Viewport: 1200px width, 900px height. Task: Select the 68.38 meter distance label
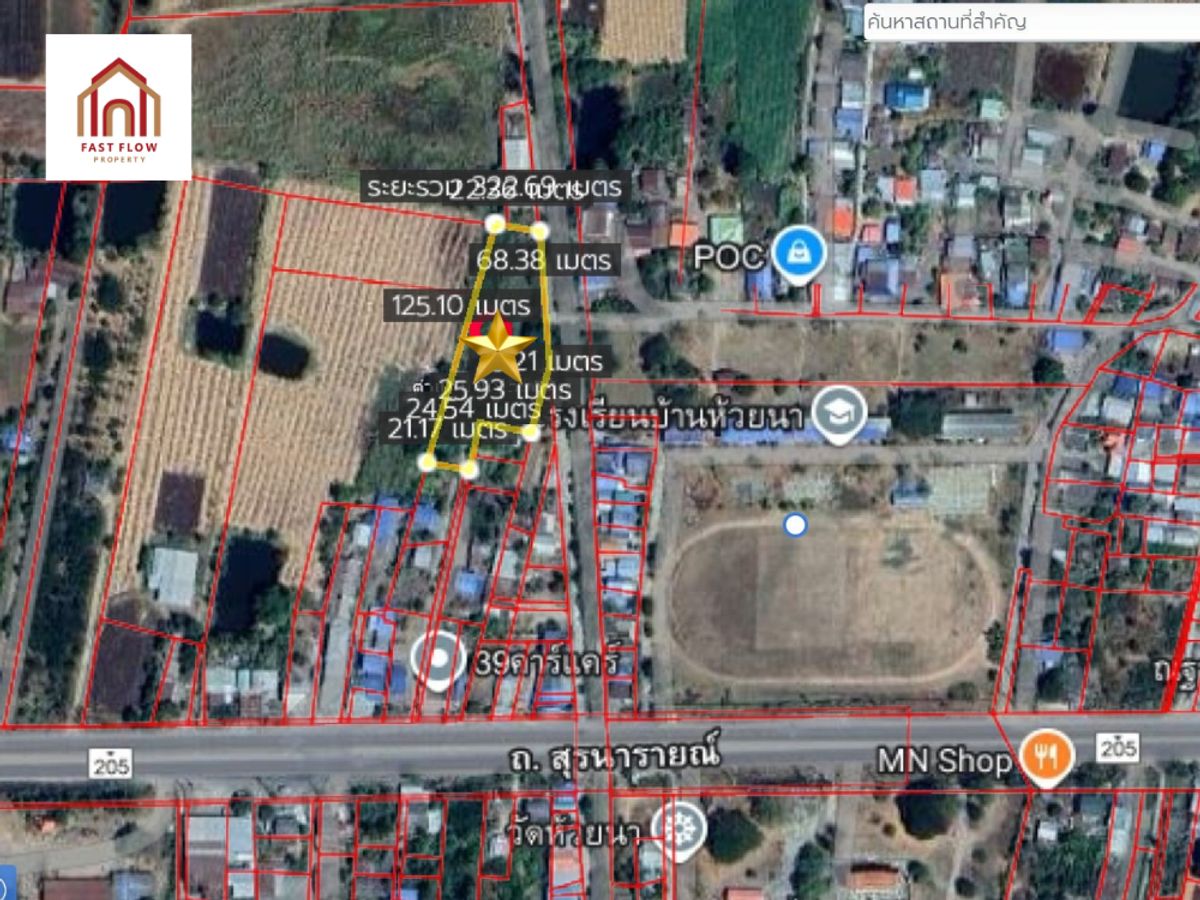[x=542, y=261]
